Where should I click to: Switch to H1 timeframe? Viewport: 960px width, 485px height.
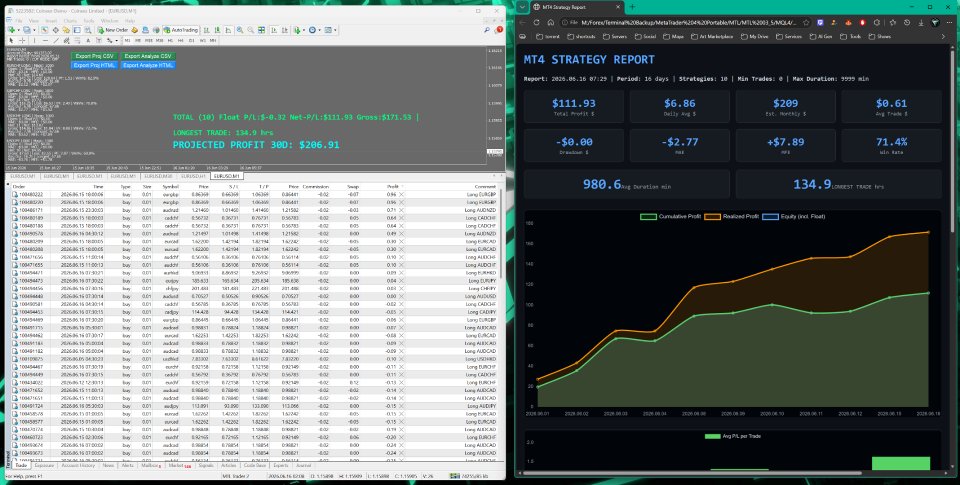(170, 40)
